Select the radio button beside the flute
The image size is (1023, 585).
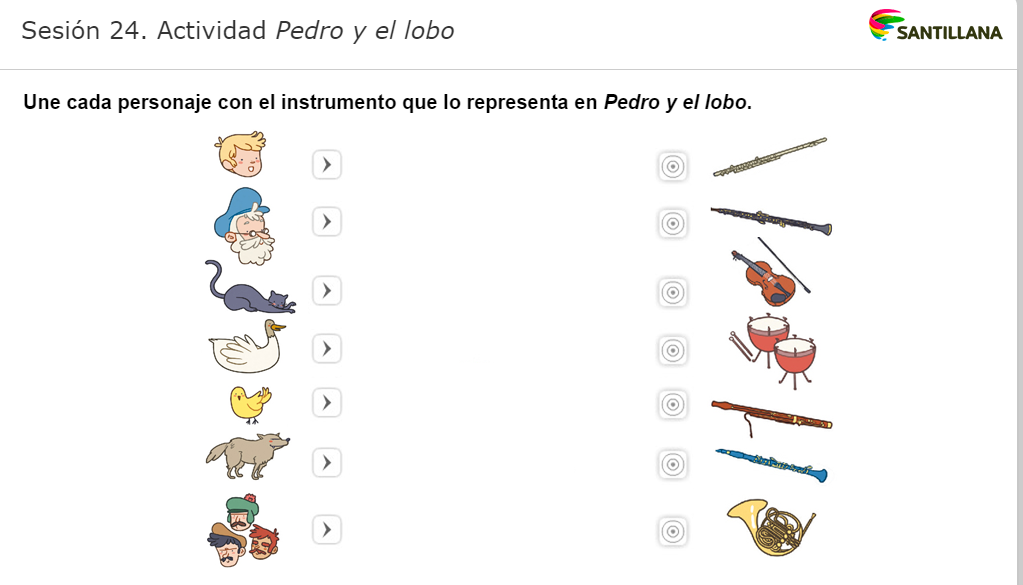click(673, 167)
